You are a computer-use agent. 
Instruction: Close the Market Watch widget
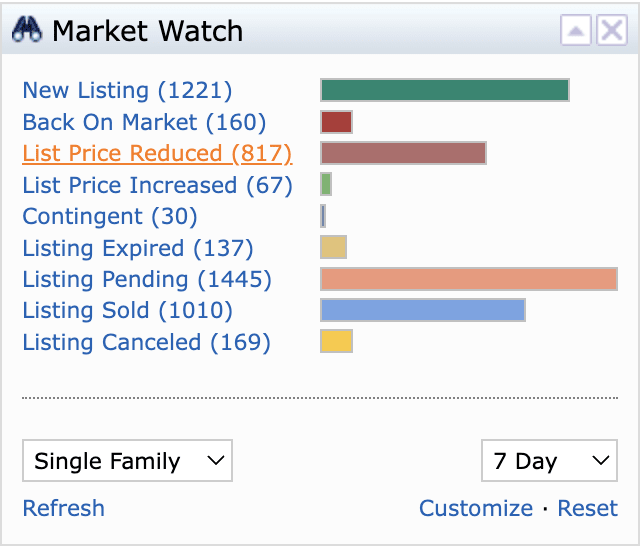click(x=611, y=31)
